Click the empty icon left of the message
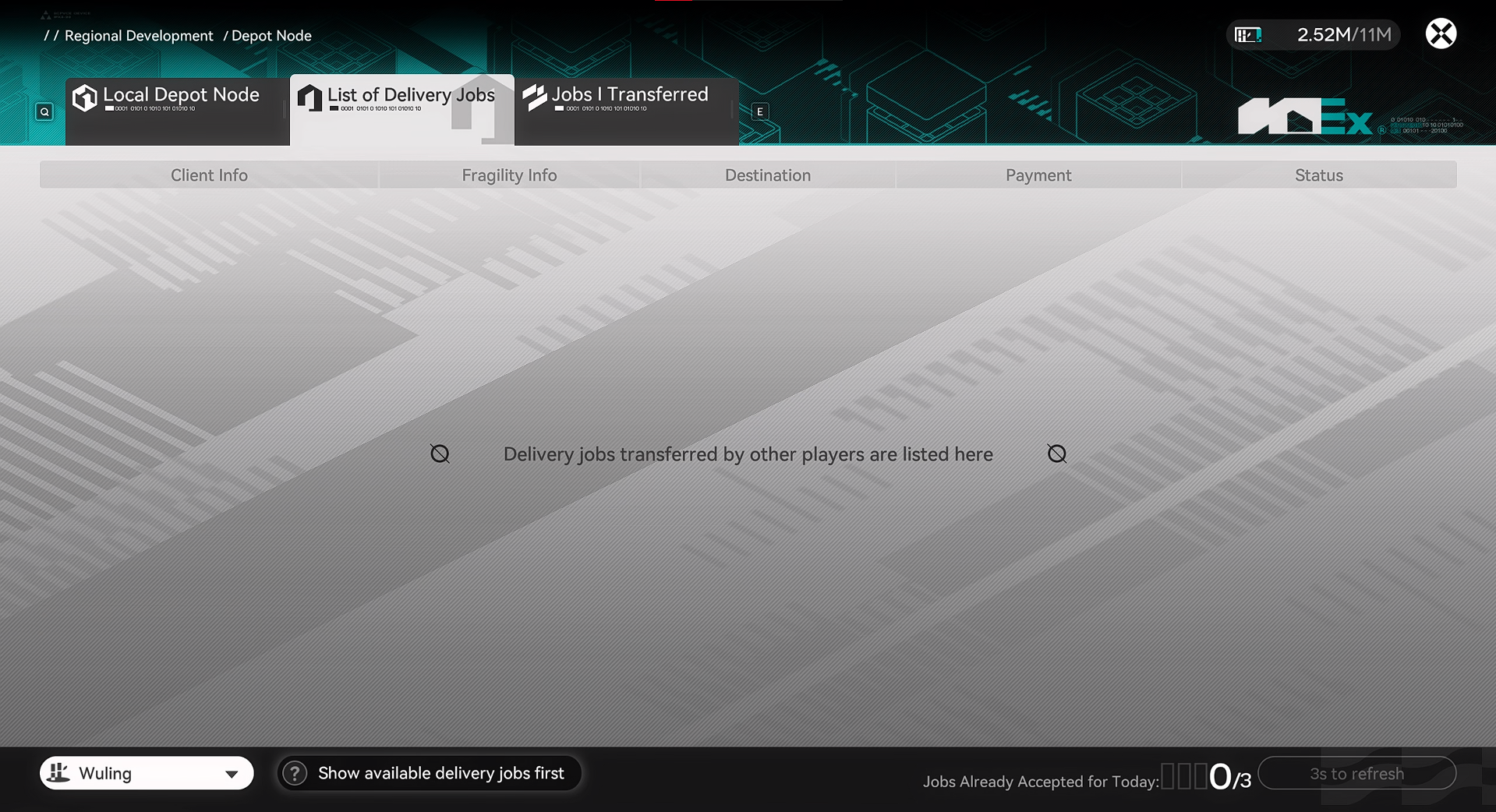This screenshot has width=1496, height=812. pos(440,454)
